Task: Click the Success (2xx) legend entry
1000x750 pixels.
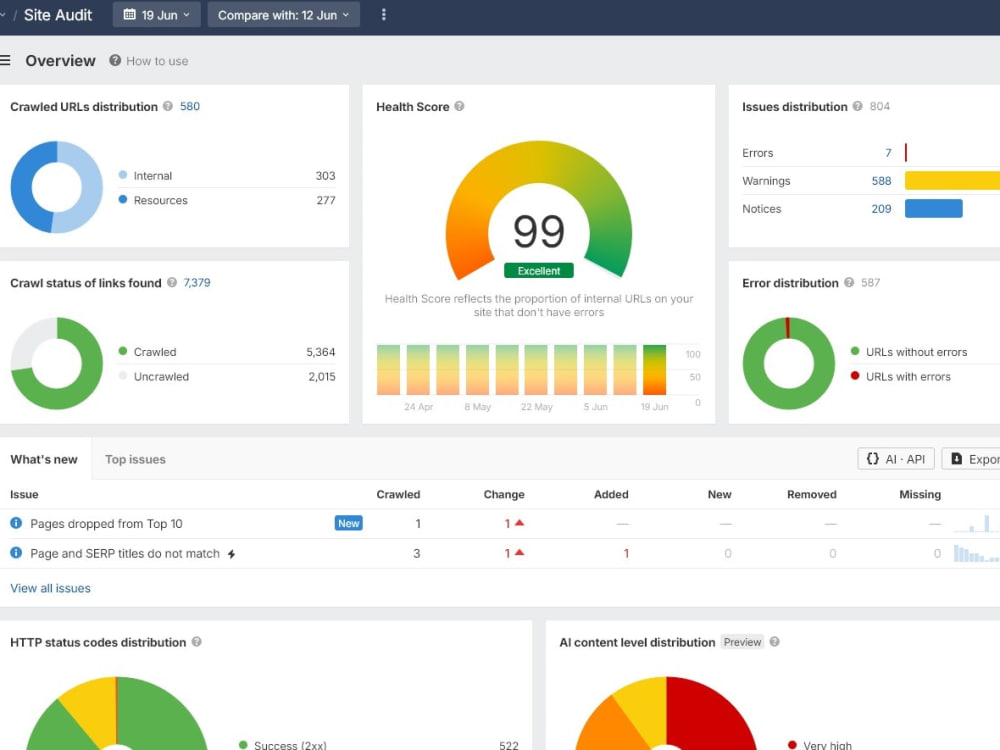Action: 283,744
